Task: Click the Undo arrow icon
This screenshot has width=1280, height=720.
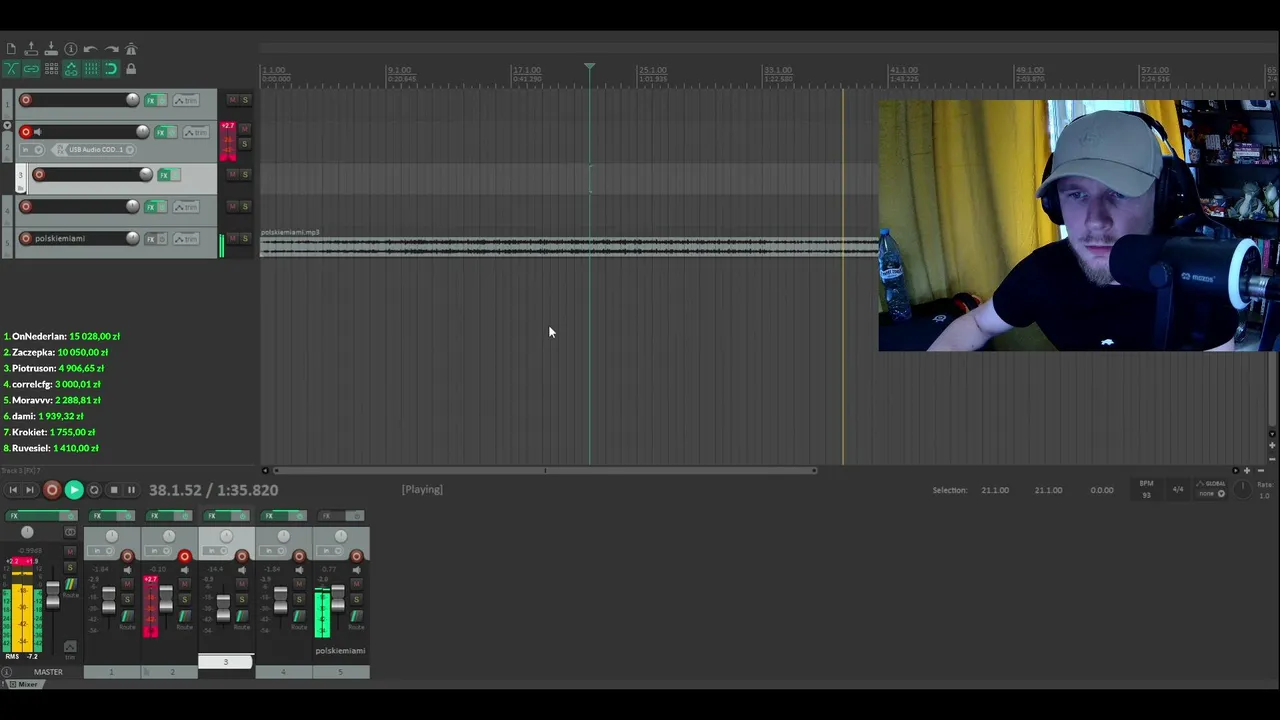Action: tap(91, 49)
